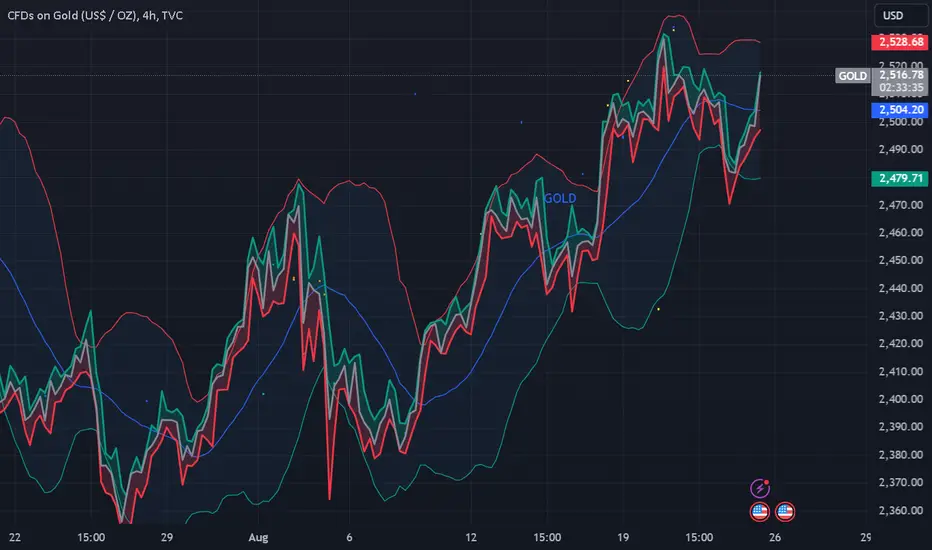Image resolution: width=932 pixels, height=550 pixels.
Task: Click the 2,470.00 price axis level
Action: 901,205
